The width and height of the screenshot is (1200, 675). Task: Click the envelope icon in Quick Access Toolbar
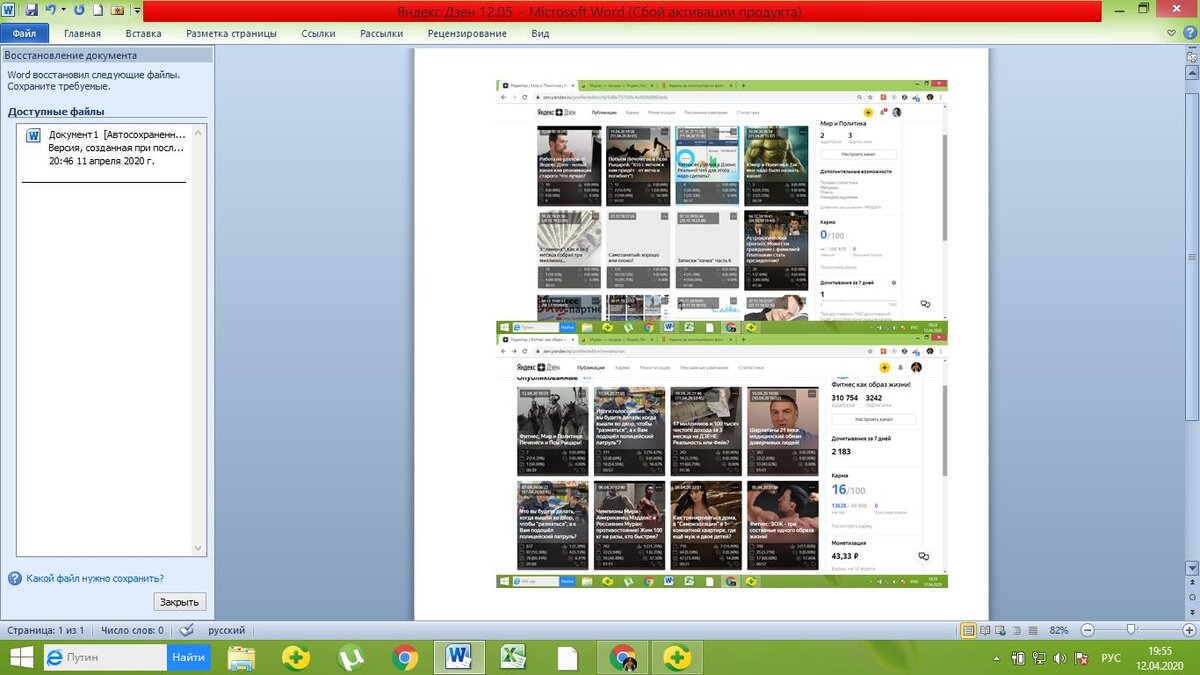coord(117,10)
